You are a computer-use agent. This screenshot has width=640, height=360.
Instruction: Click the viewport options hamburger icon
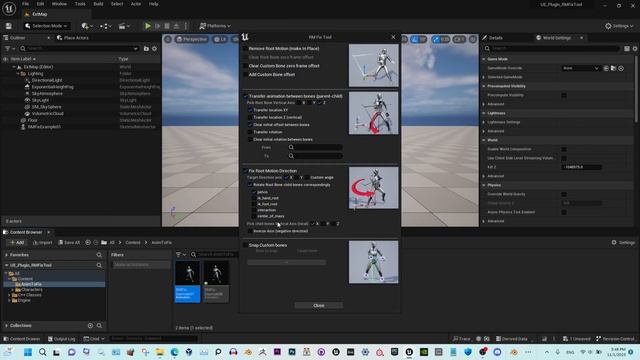tap(168, 39)
